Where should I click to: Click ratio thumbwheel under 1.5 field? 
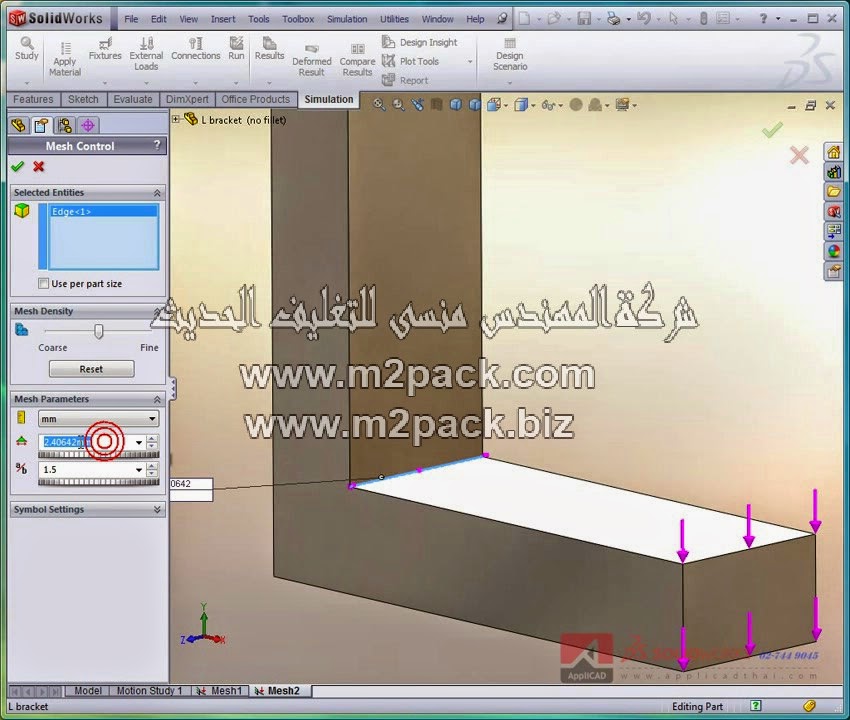(99, 481)
